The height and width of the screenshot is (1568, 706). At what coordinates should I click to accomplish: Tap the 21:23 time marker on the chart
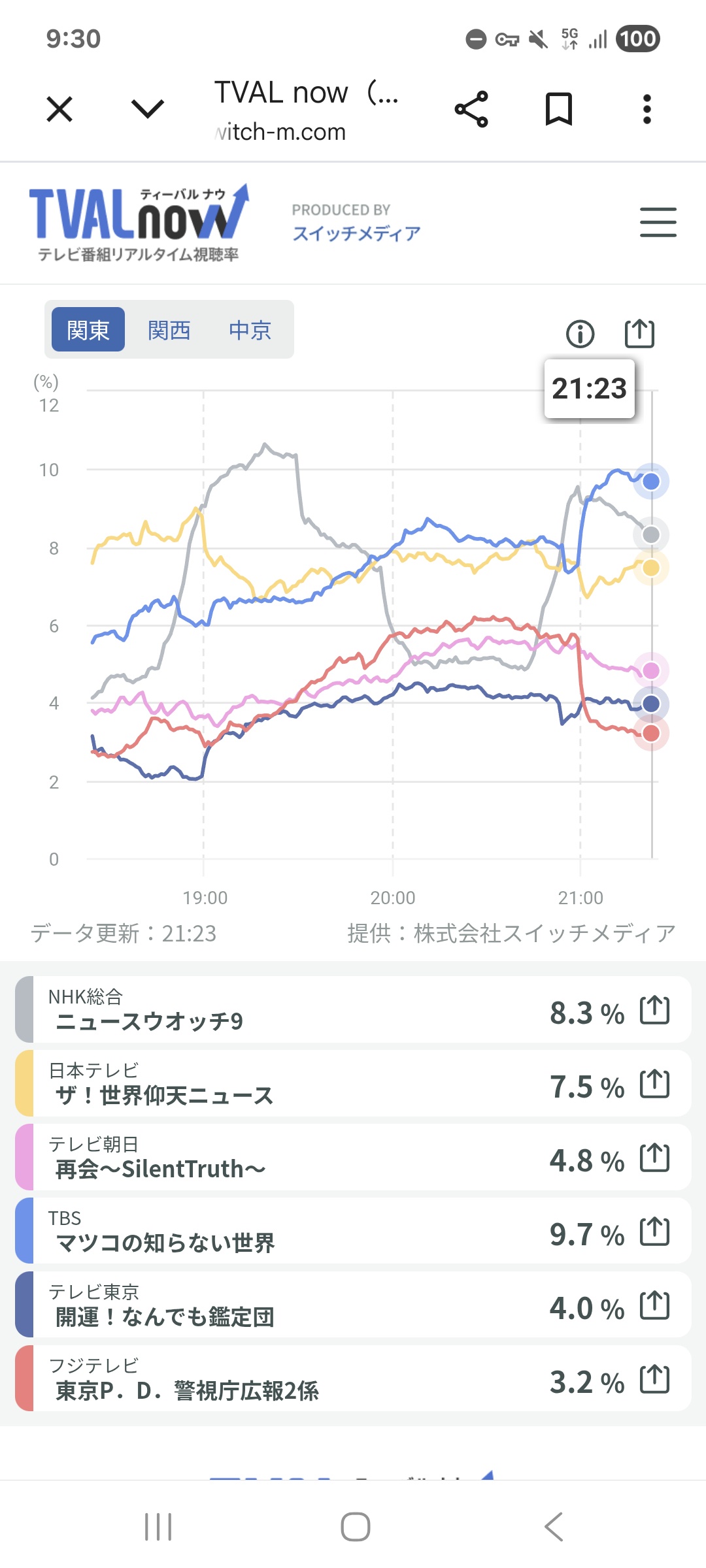click(589, 389)
